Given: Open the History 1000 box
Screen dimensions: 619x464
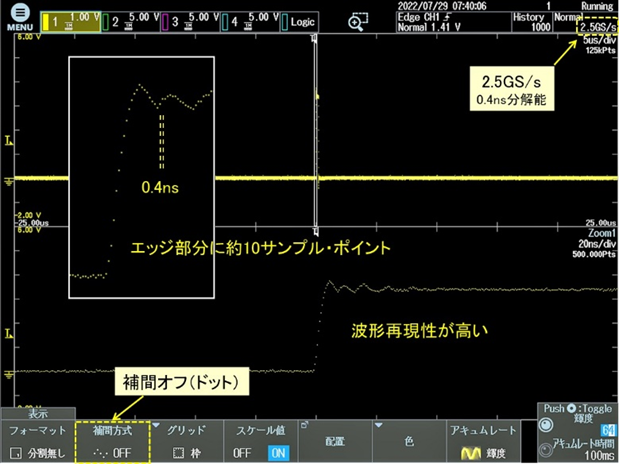Looking at the screenshot, I should tap(532, 22).
